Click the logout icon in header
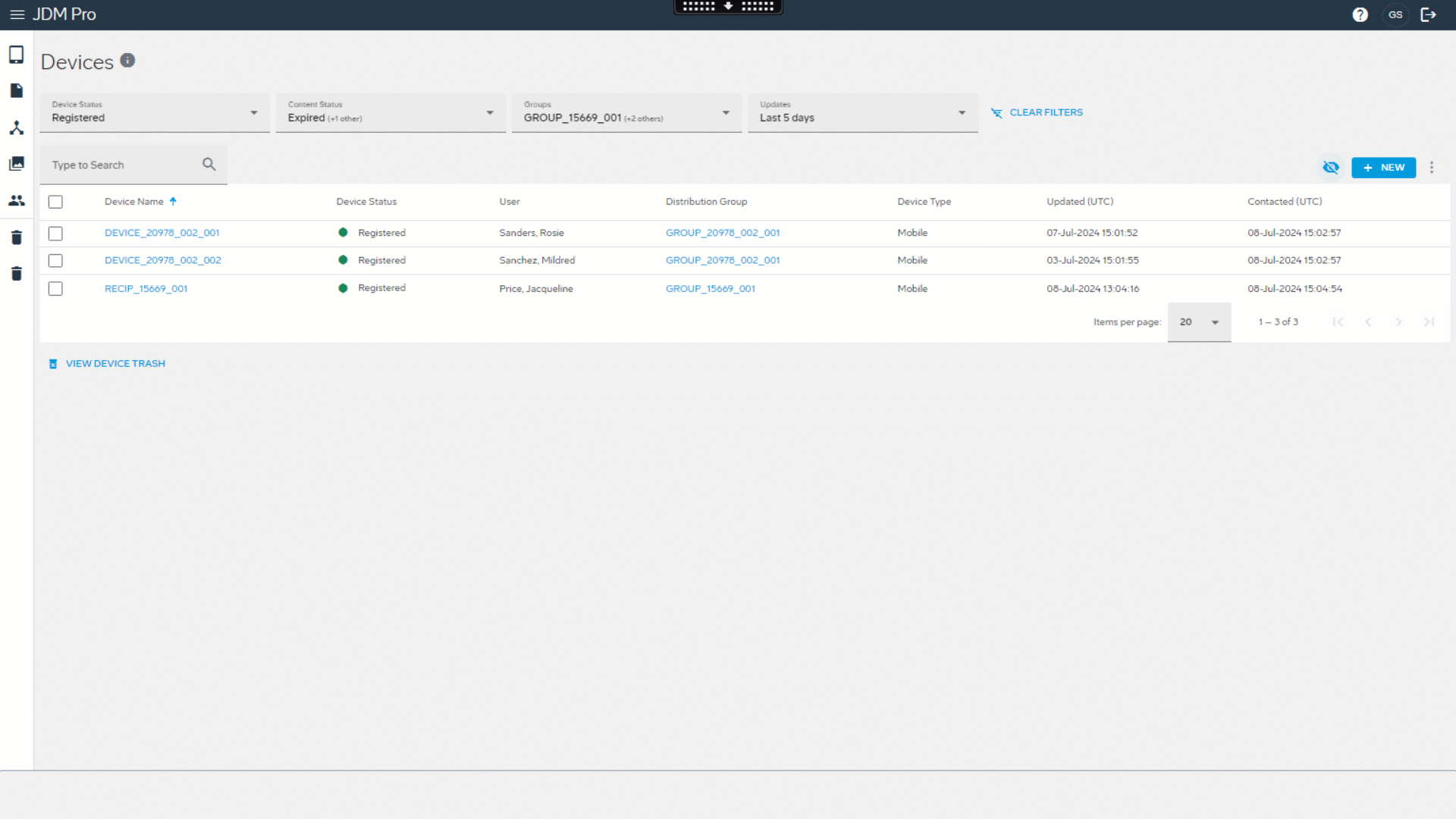This screenshot has width=1456, height=819. [x=1428, y=14]
